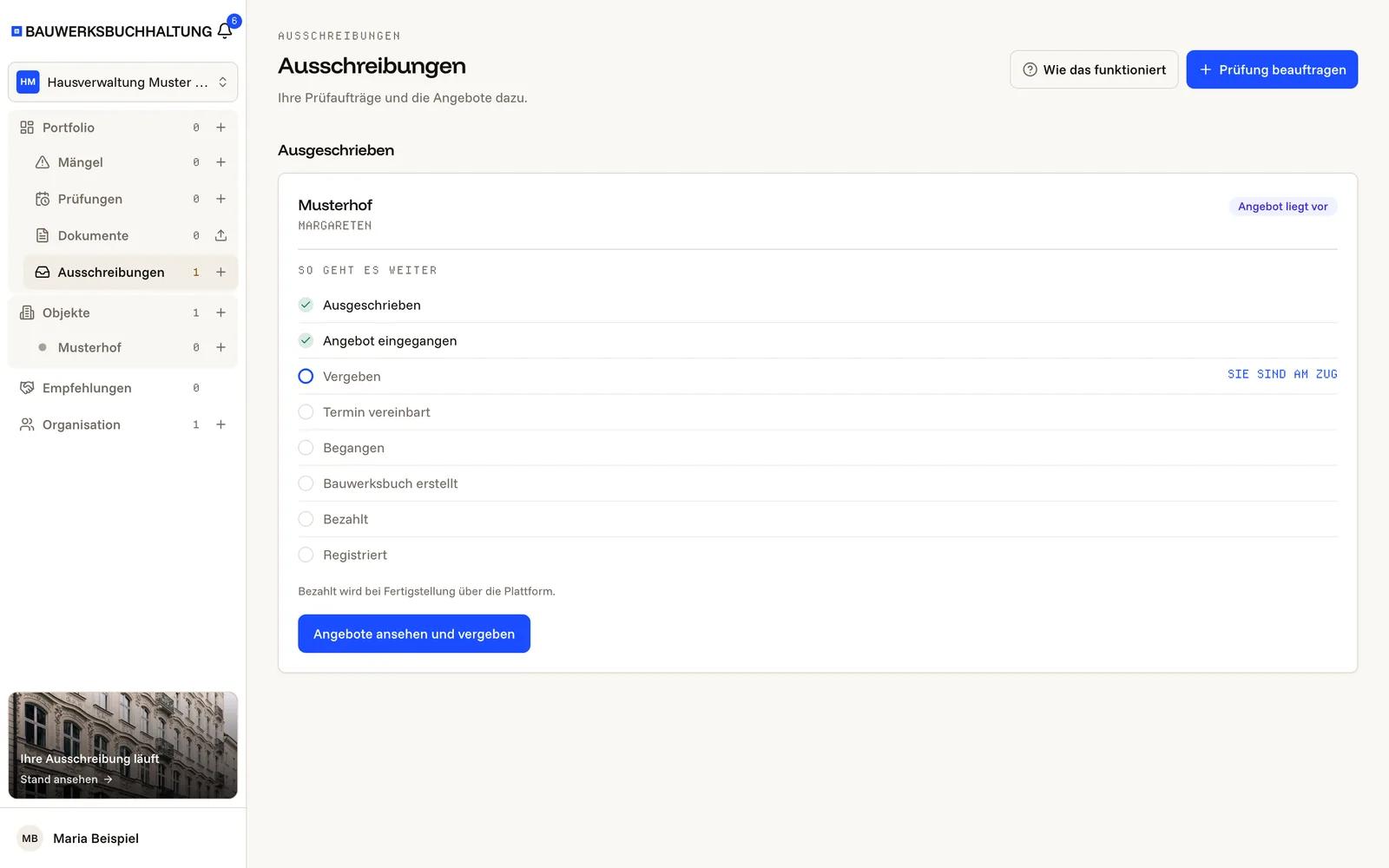Click the Mängel warning triangle icon
The width and height of the screenshot is (1389, 868).
click(43, 162)
